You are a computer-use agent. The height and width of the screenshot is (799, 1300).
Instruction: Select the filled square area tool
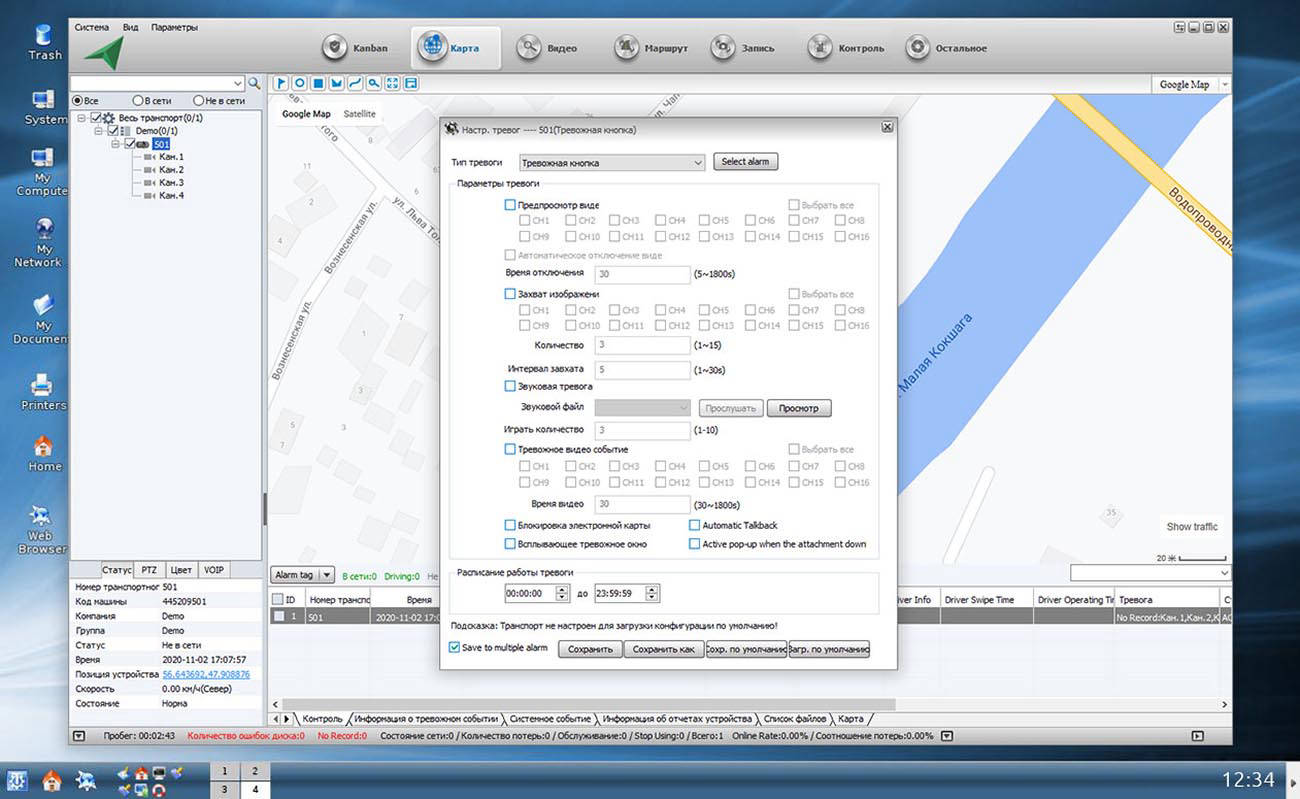(317, 83)
